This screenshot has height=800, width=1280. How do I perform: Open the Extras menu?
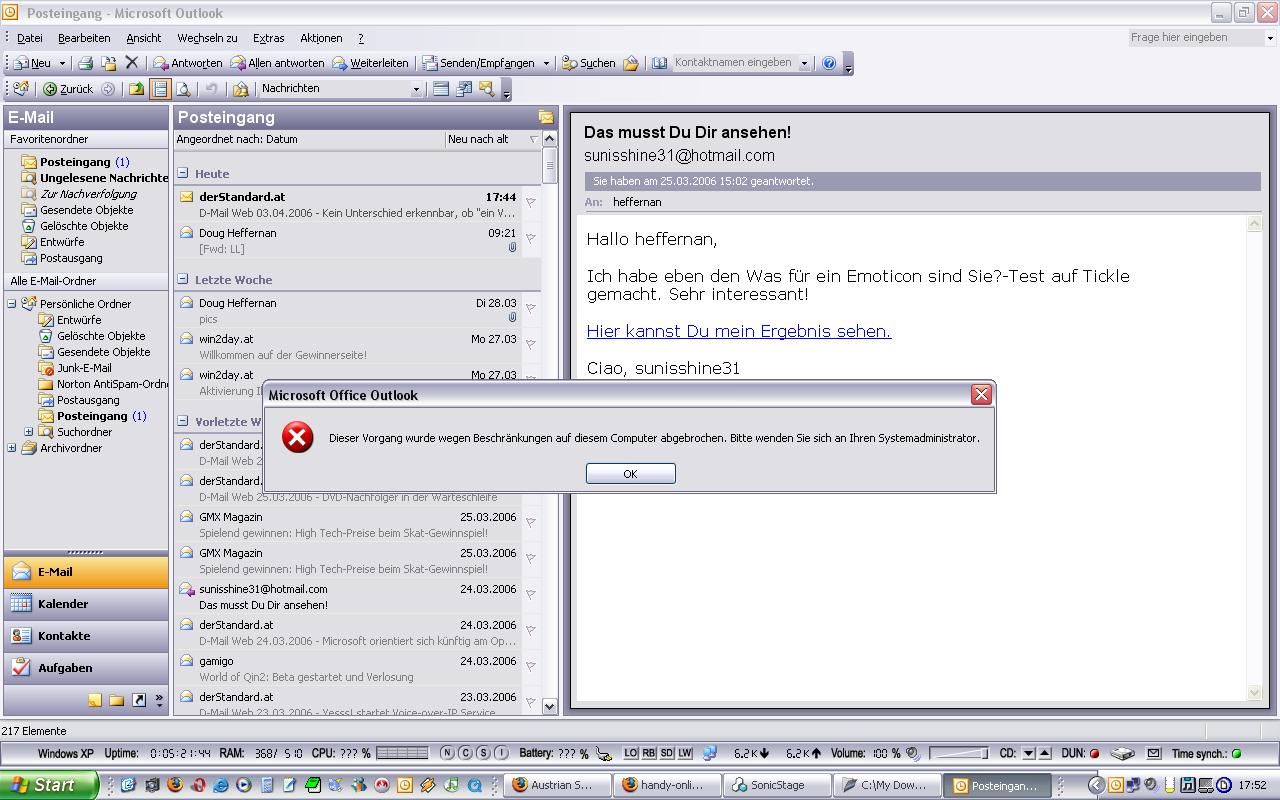(268, 38)
